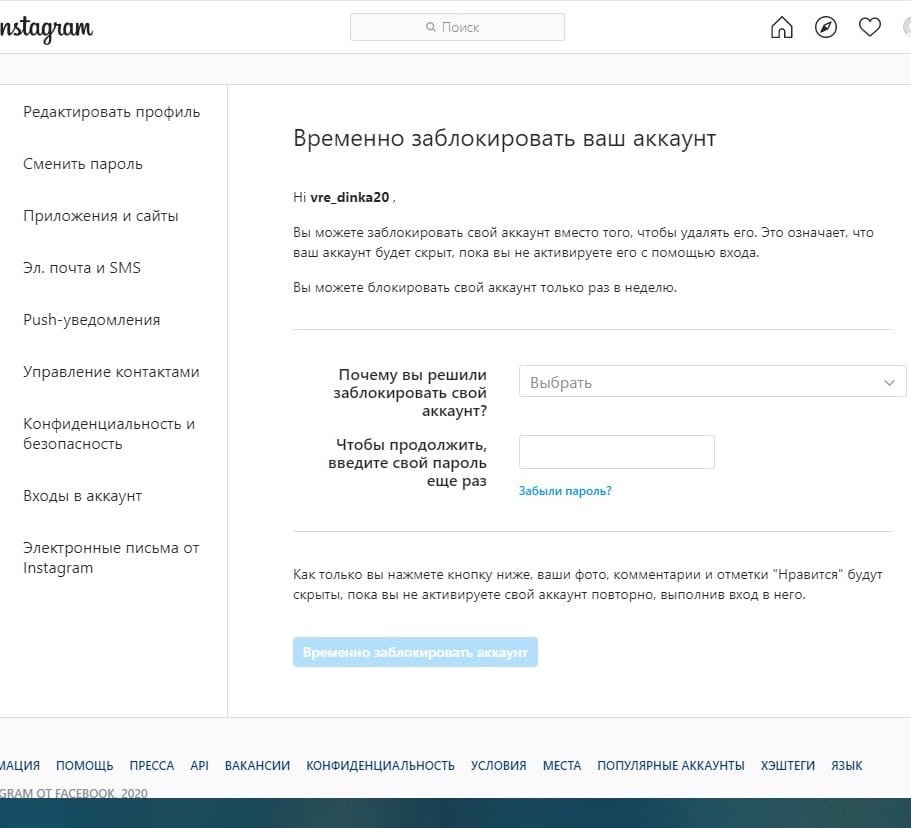Screen dimensions: 911x828
Task: Click username vre_dinka20 text
Action: pyautogui.click(x=350, y=198)
